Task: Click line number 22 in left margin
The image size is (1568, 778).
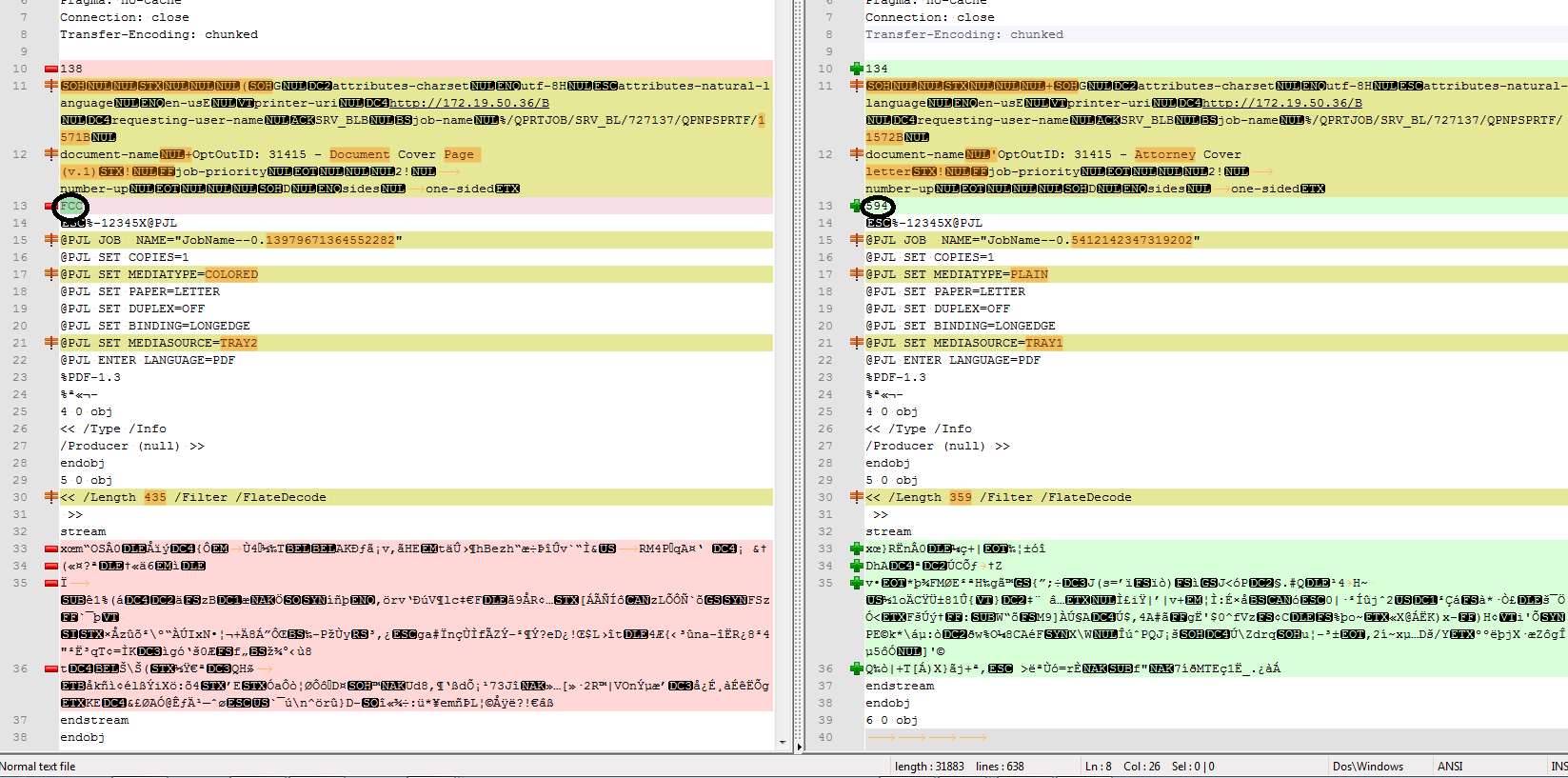Action: pyautogui.click(x=20, y=360)
